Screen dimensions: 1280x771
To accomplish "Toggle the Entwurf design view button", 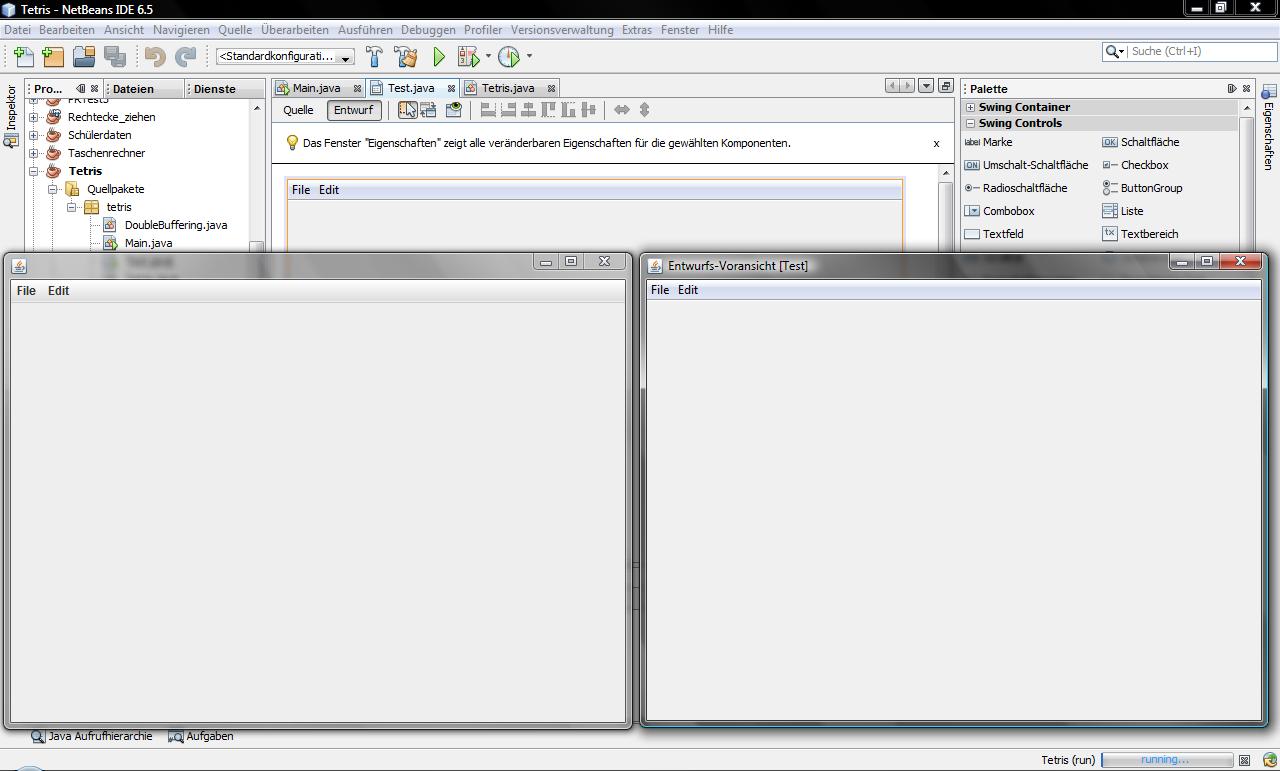I will (353, 110).
